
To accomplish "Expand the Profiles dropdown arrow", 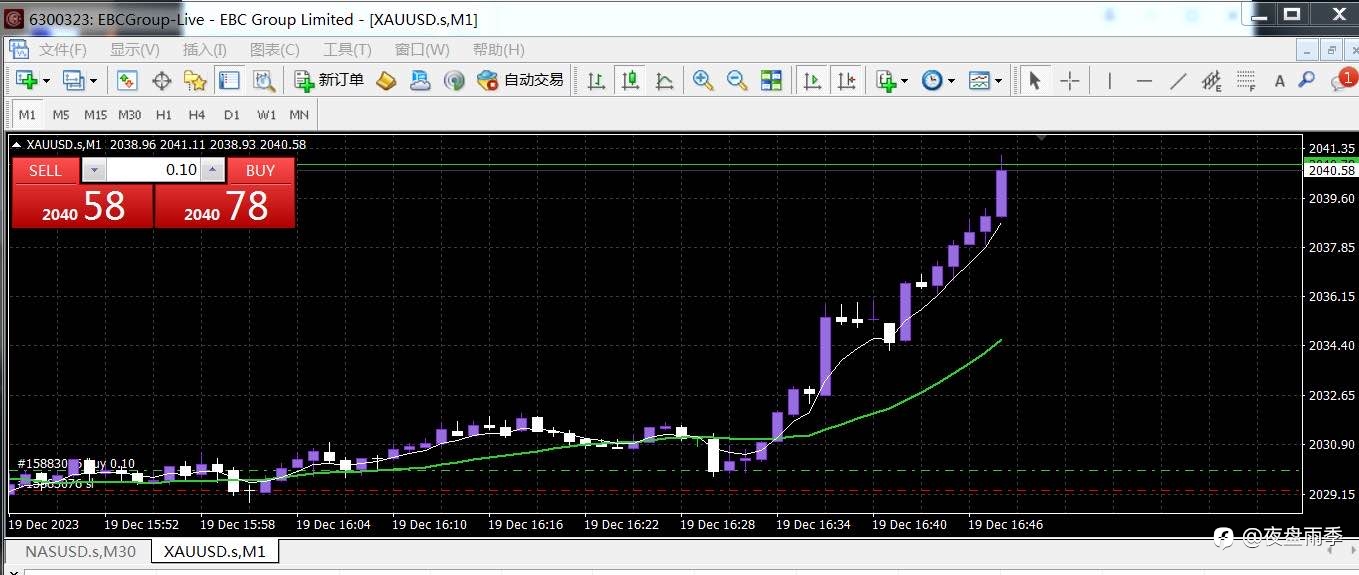I will pyautogui.click(x=93, y=81).
